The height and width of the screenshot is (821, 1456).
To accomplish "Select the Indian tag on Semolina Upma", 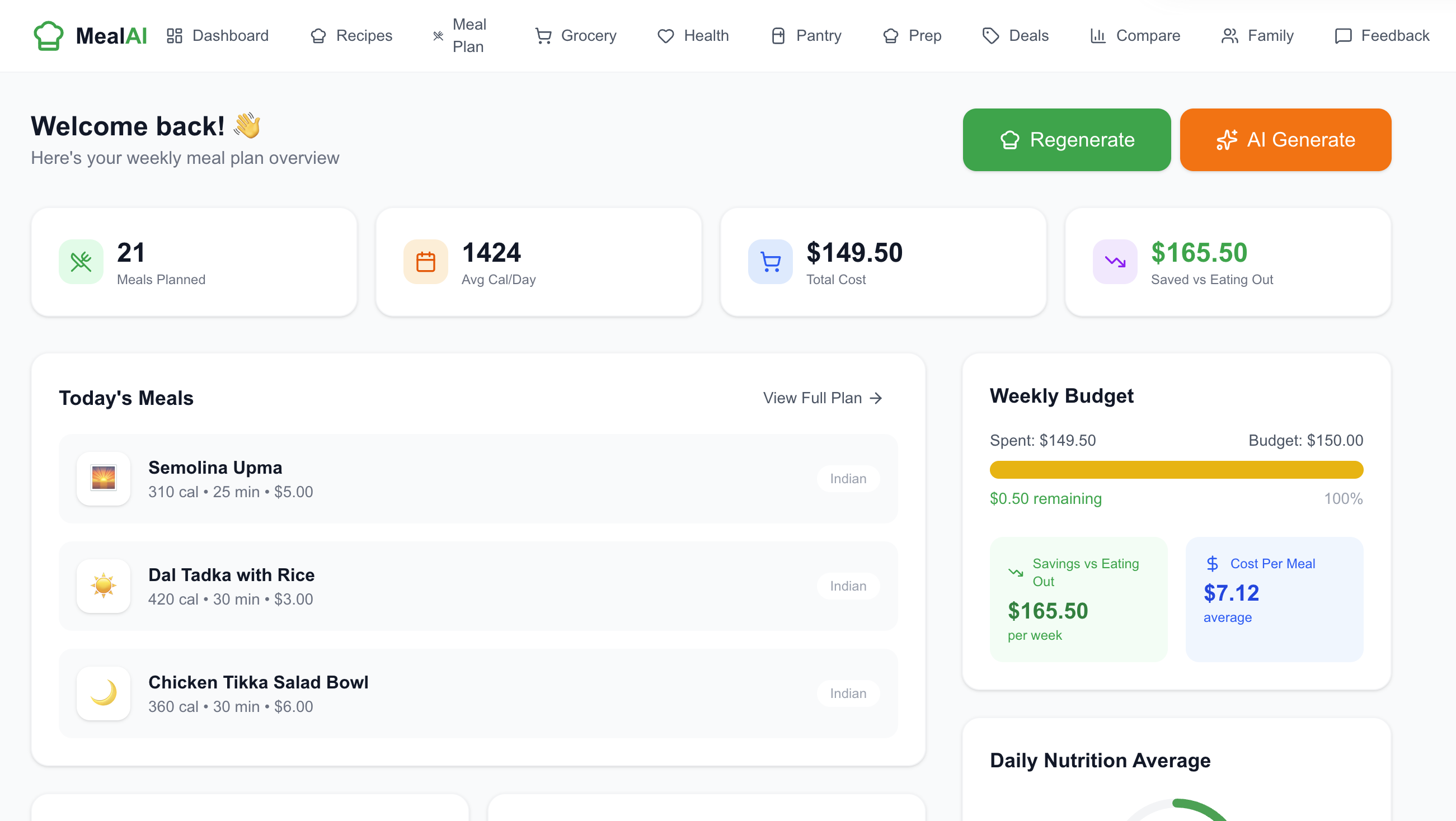I will pyautogui.click(x=847, y=478).
